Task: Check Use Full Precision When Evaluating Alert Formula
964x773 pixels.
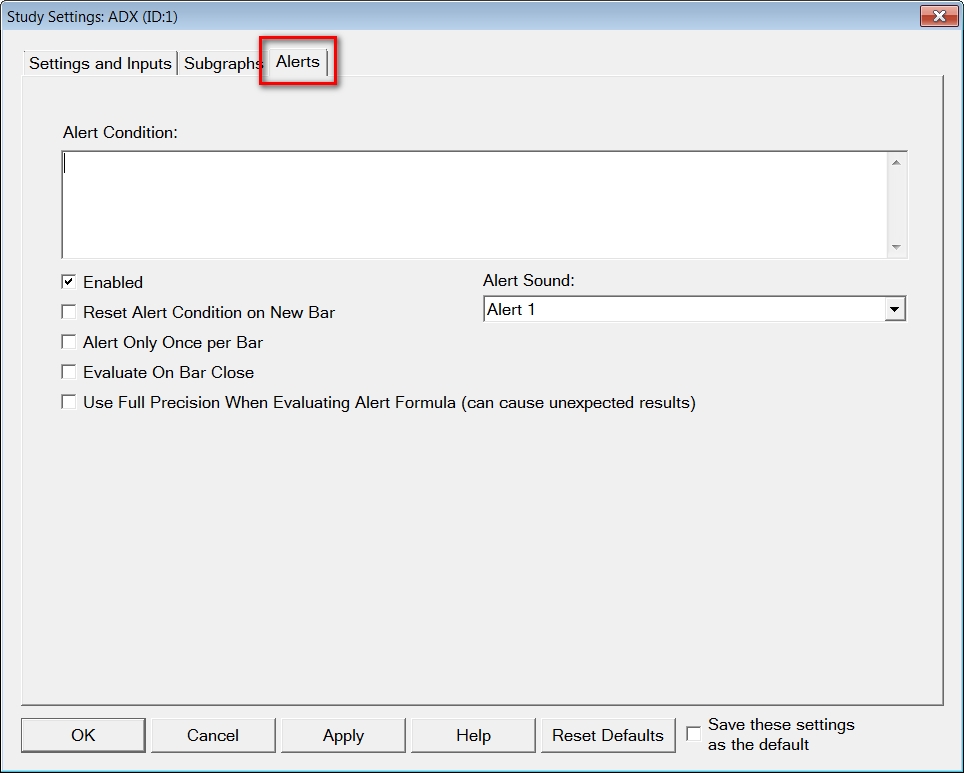Action: [x=69, y=402]
